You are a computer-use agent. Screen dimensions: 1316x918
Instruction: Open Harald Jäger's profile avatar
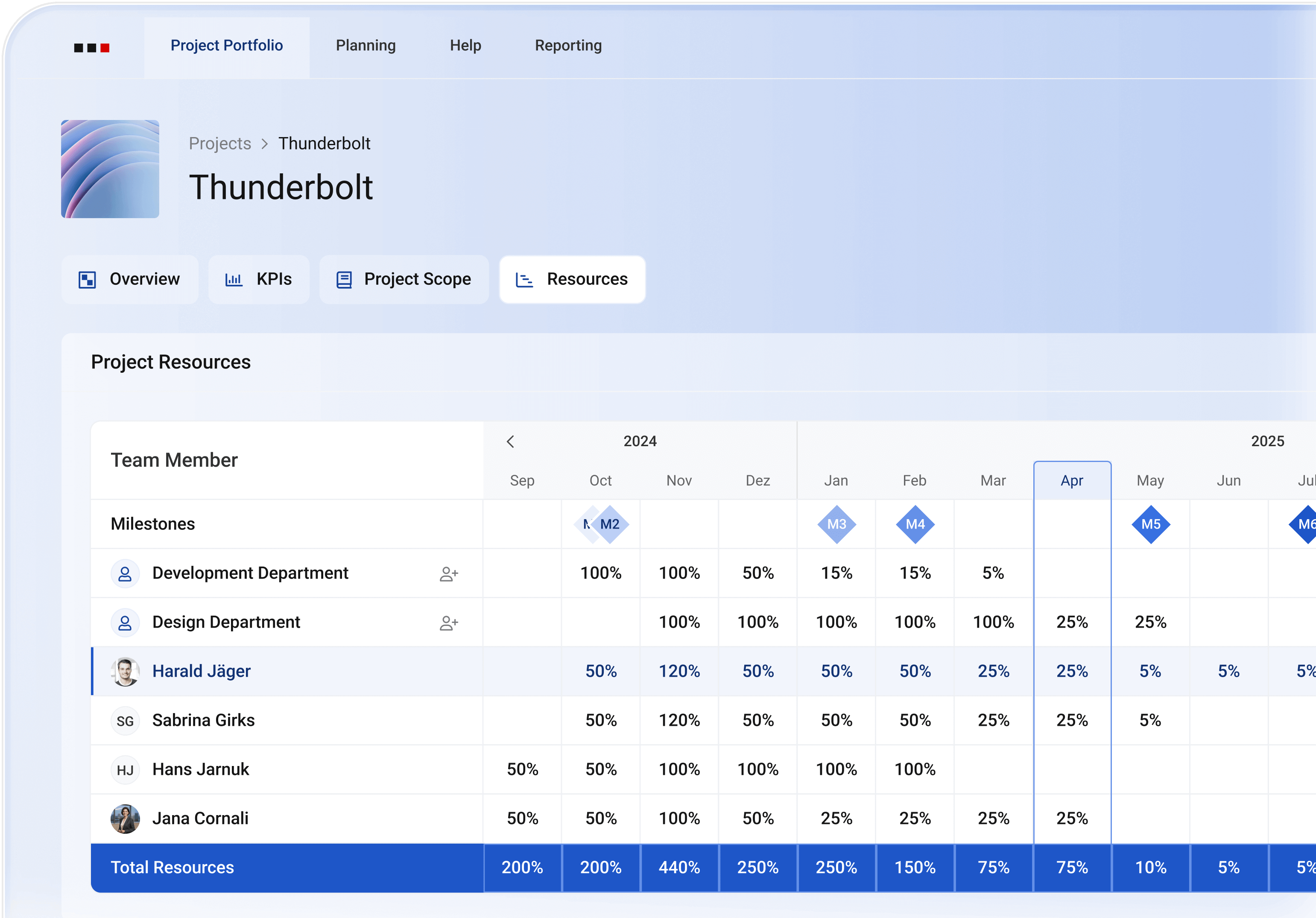coord(125,671)
